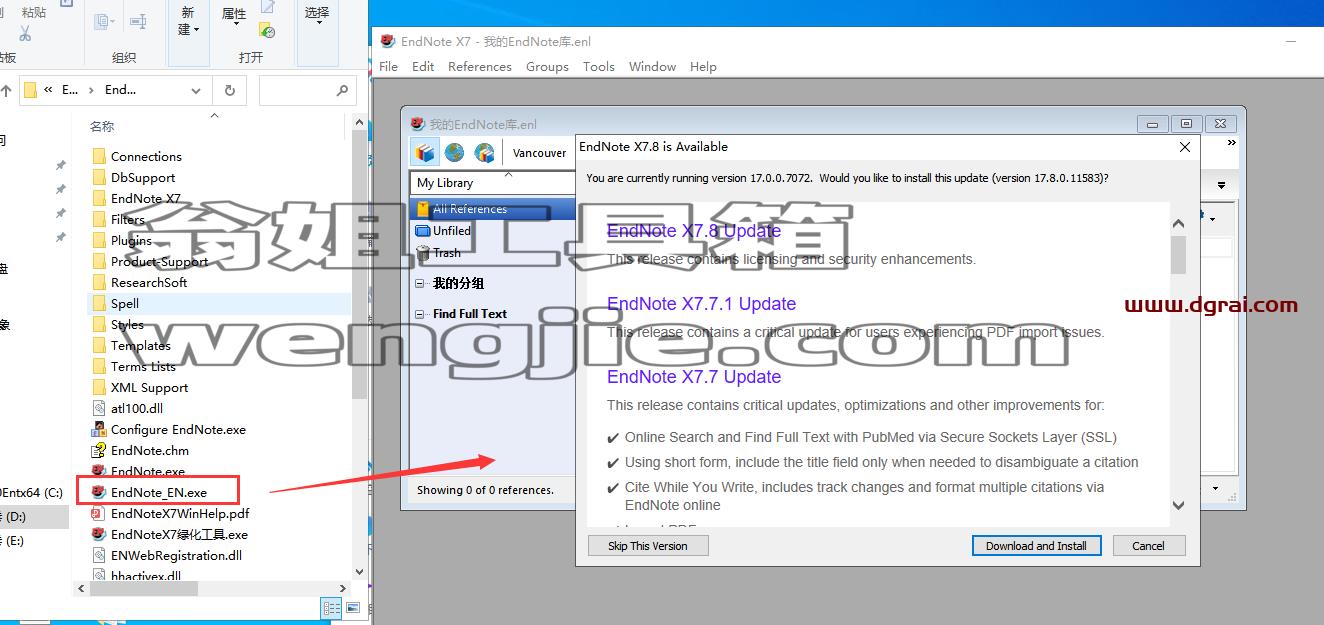Click the toolbar overflow chevron in library window
1324x625 pixels.
click(1232, 143)
